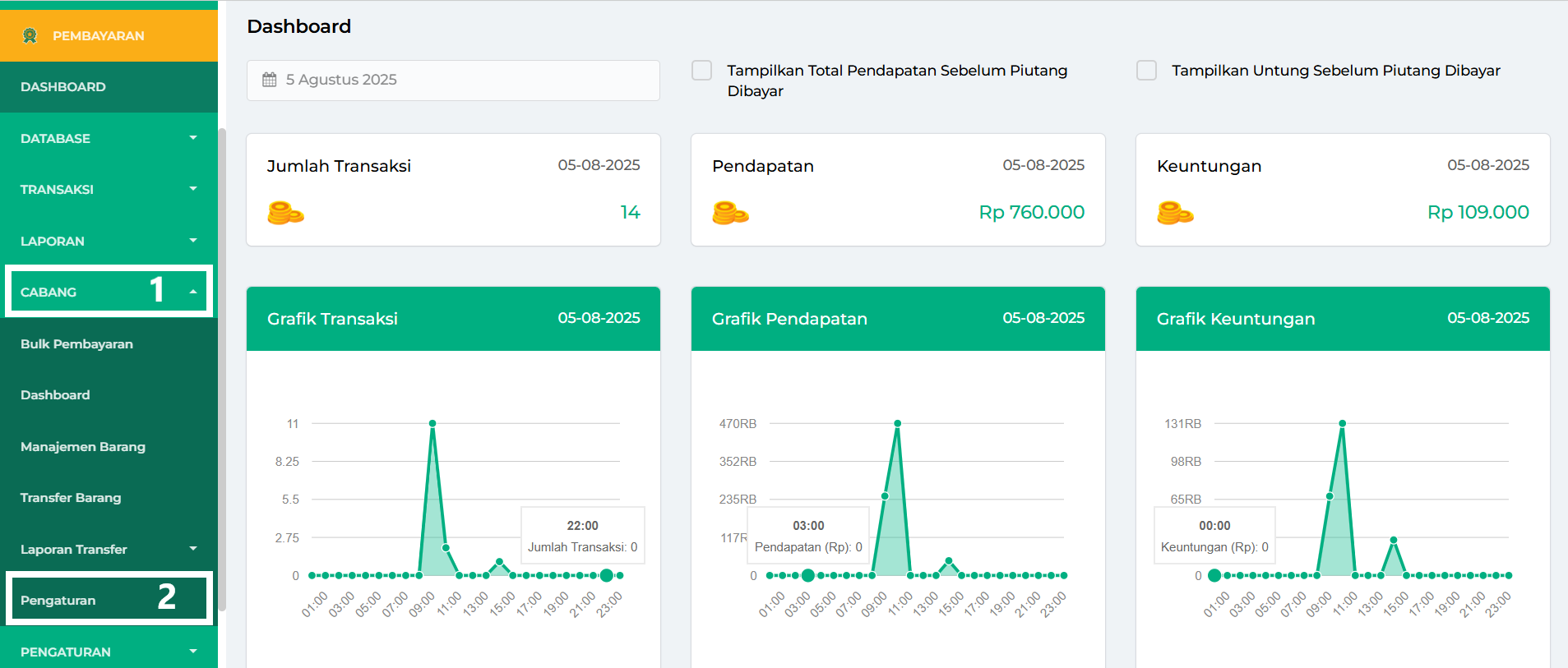The width and height of the screenshot is (1568, 668).
Task: Click the Grafik Pendapatan card header
Action: pyautogui.click(x=898, y=319)
